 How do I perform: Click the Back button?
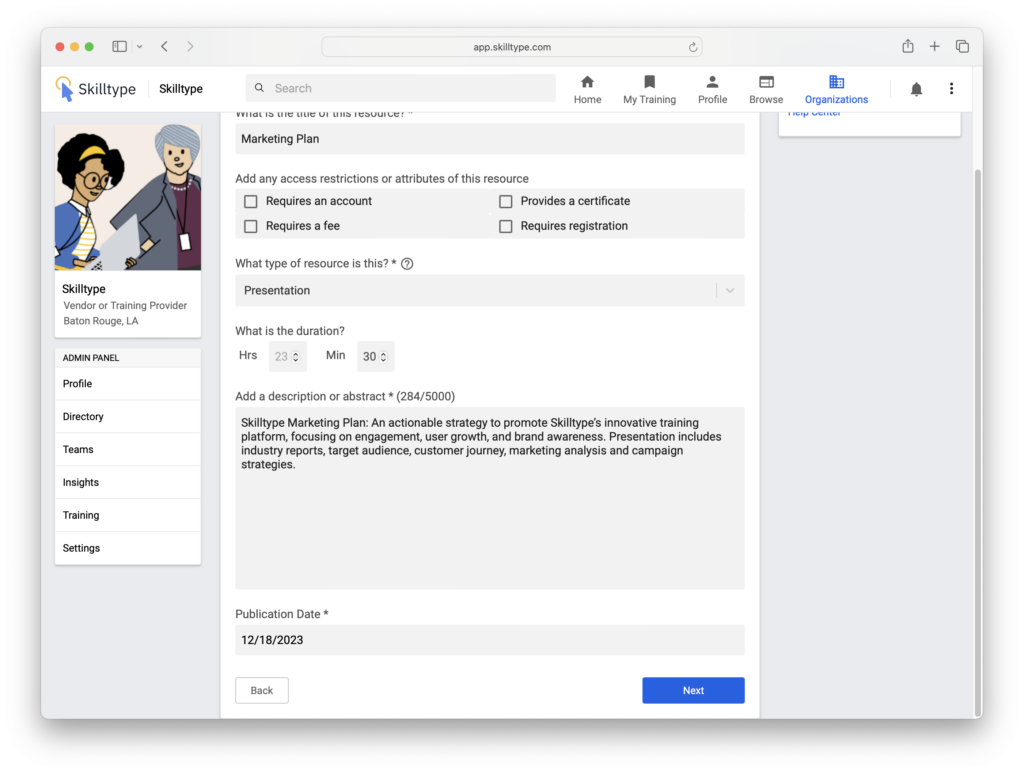click(x=262, y=691)
